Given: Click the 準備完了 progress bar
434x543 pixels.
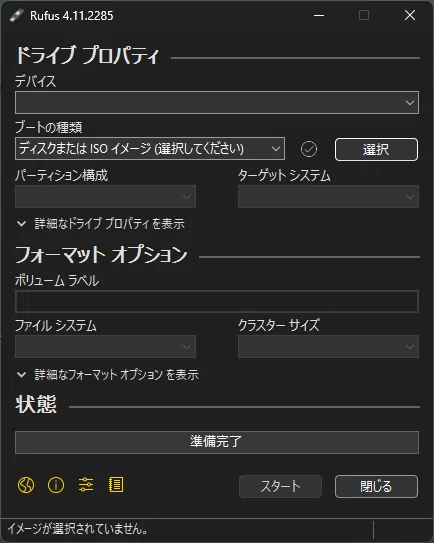Looking at the screenshot, I should pos(217,442).
